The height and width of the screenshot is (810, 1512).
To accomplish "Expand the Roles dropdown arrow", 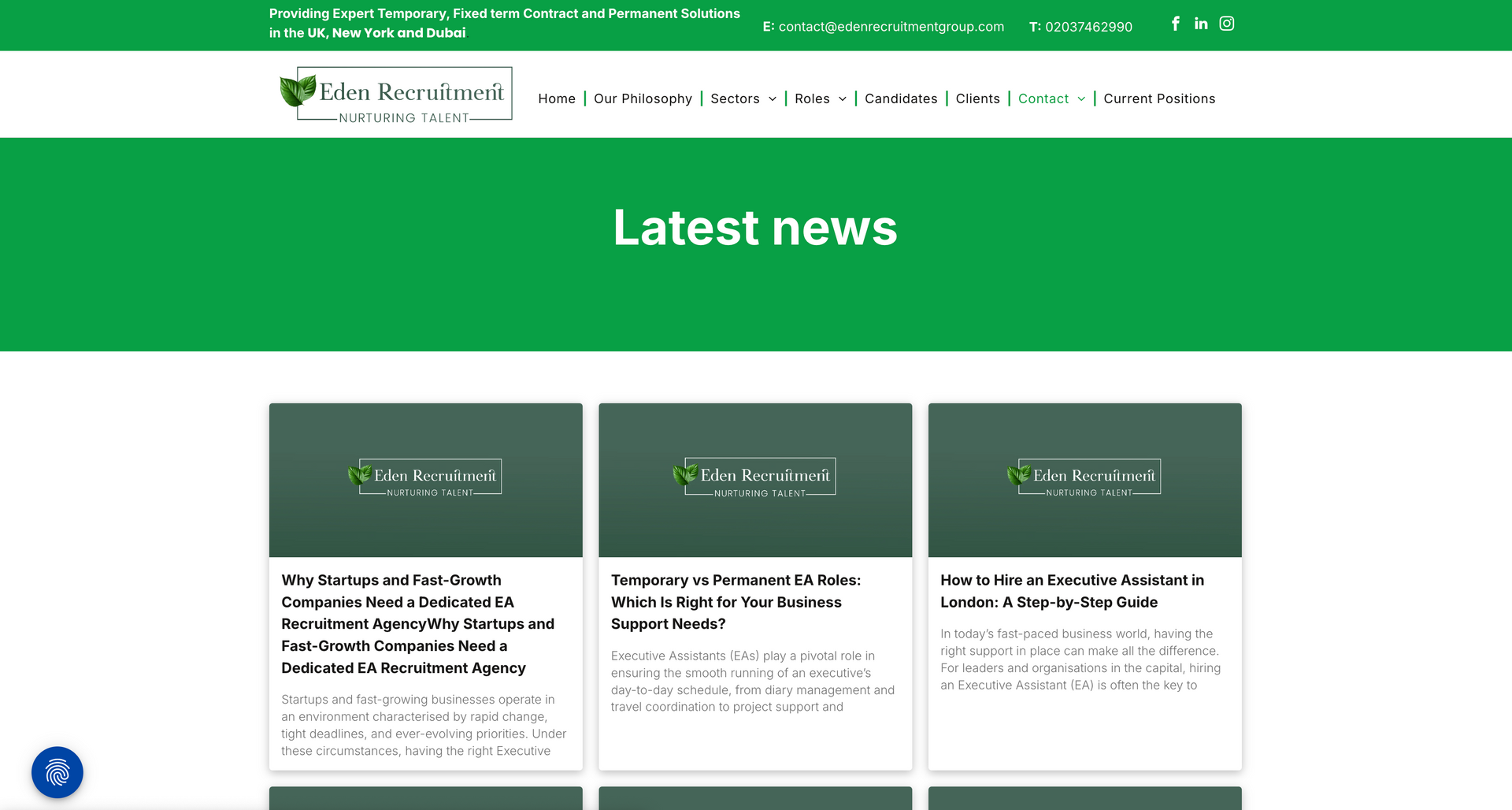I will click(843, 98).
